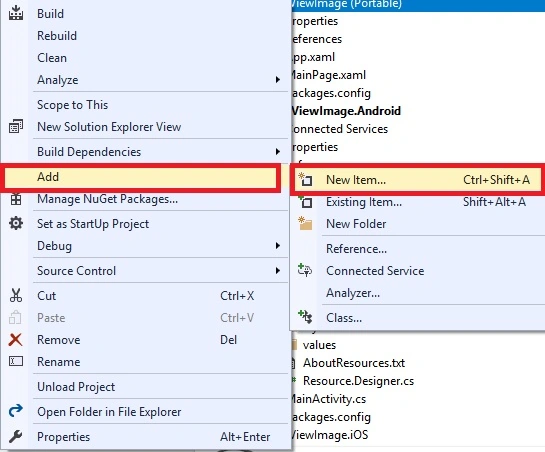This screenshot has height=452, width=545.
Task: Click the wrench Properties icon
Action: tap(16, 436)
